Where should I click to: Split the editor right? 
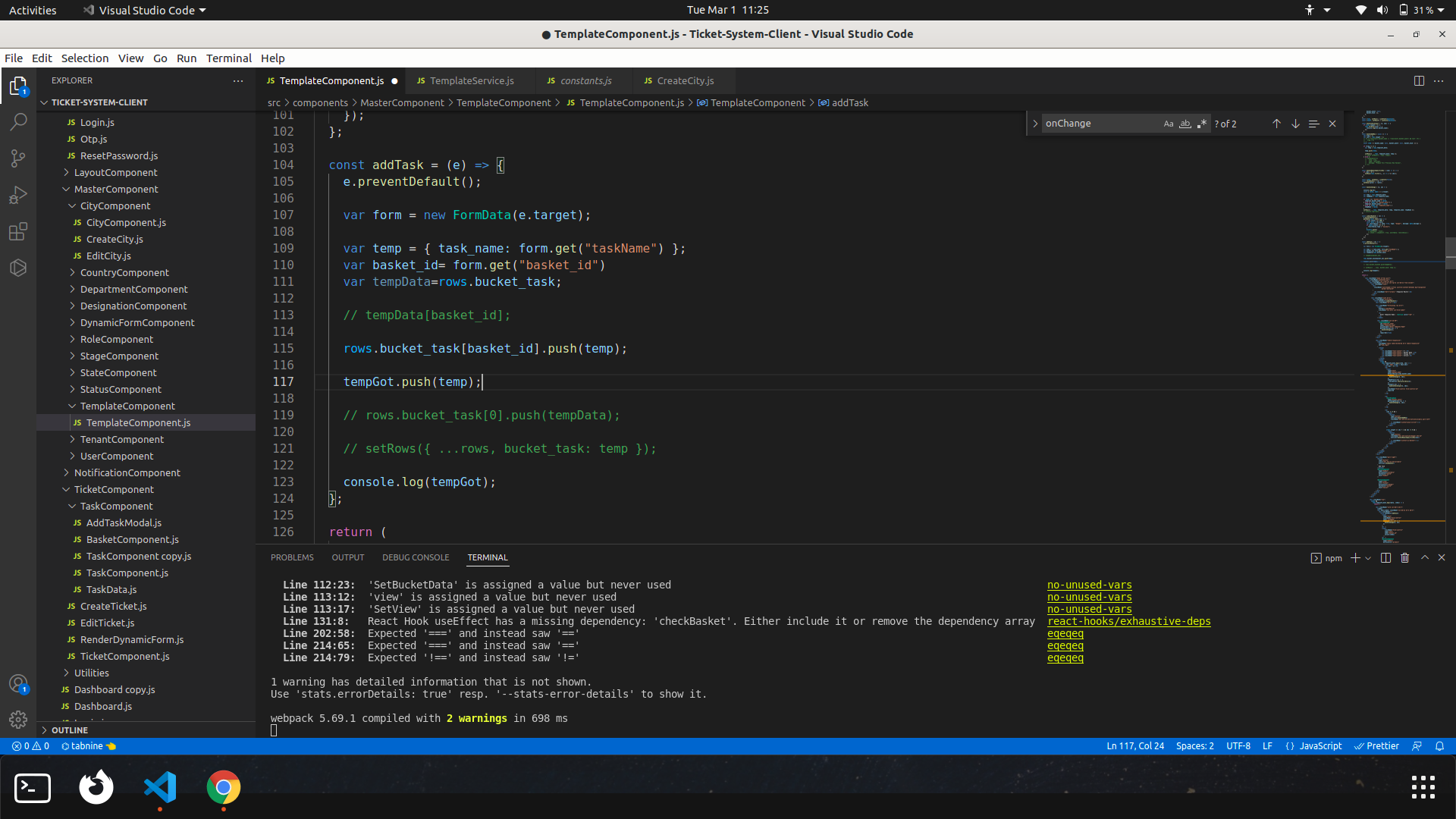1419,80
